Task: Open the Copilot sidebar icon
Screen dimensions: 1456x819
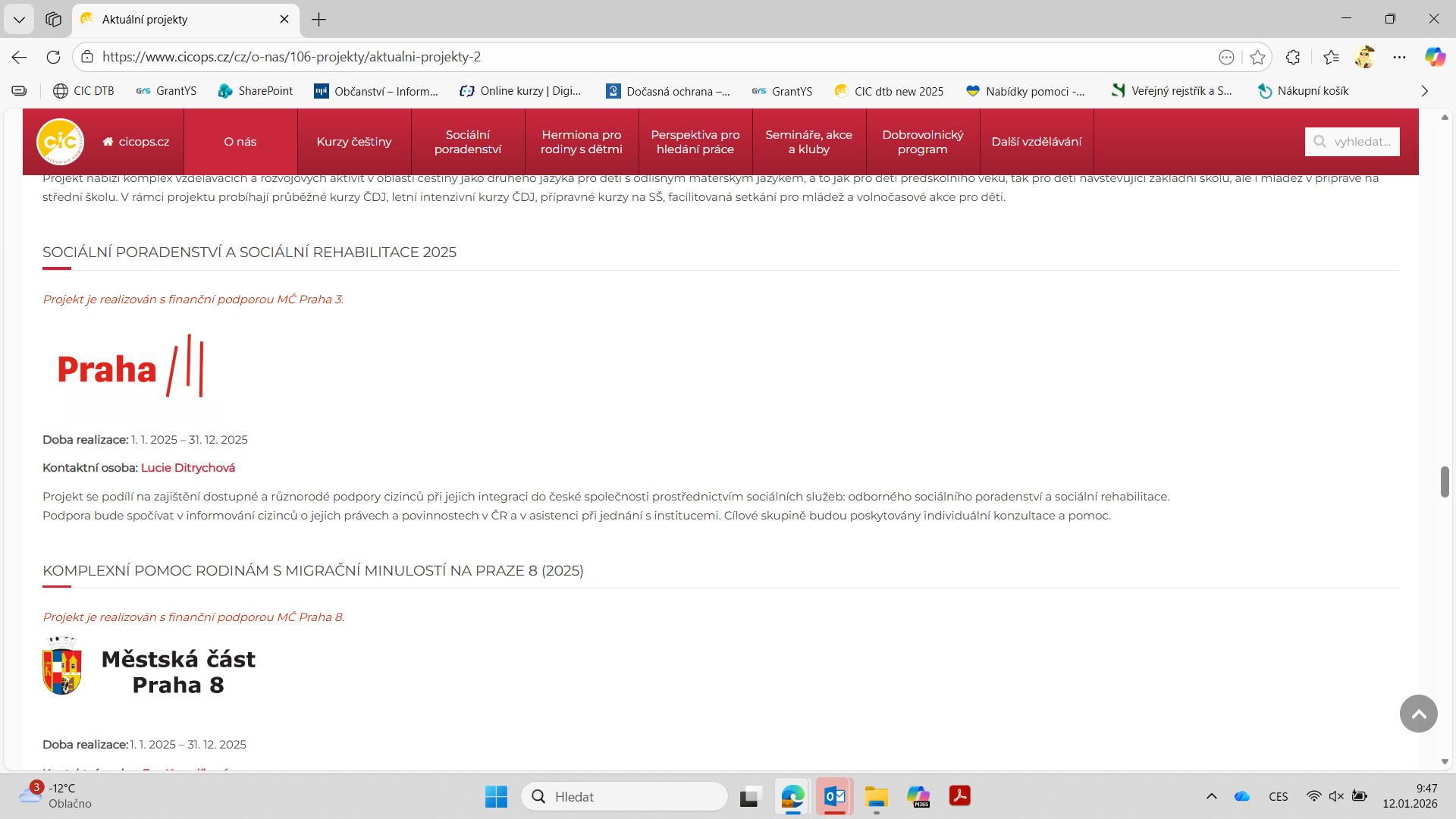Action: tap(1434, 57)
